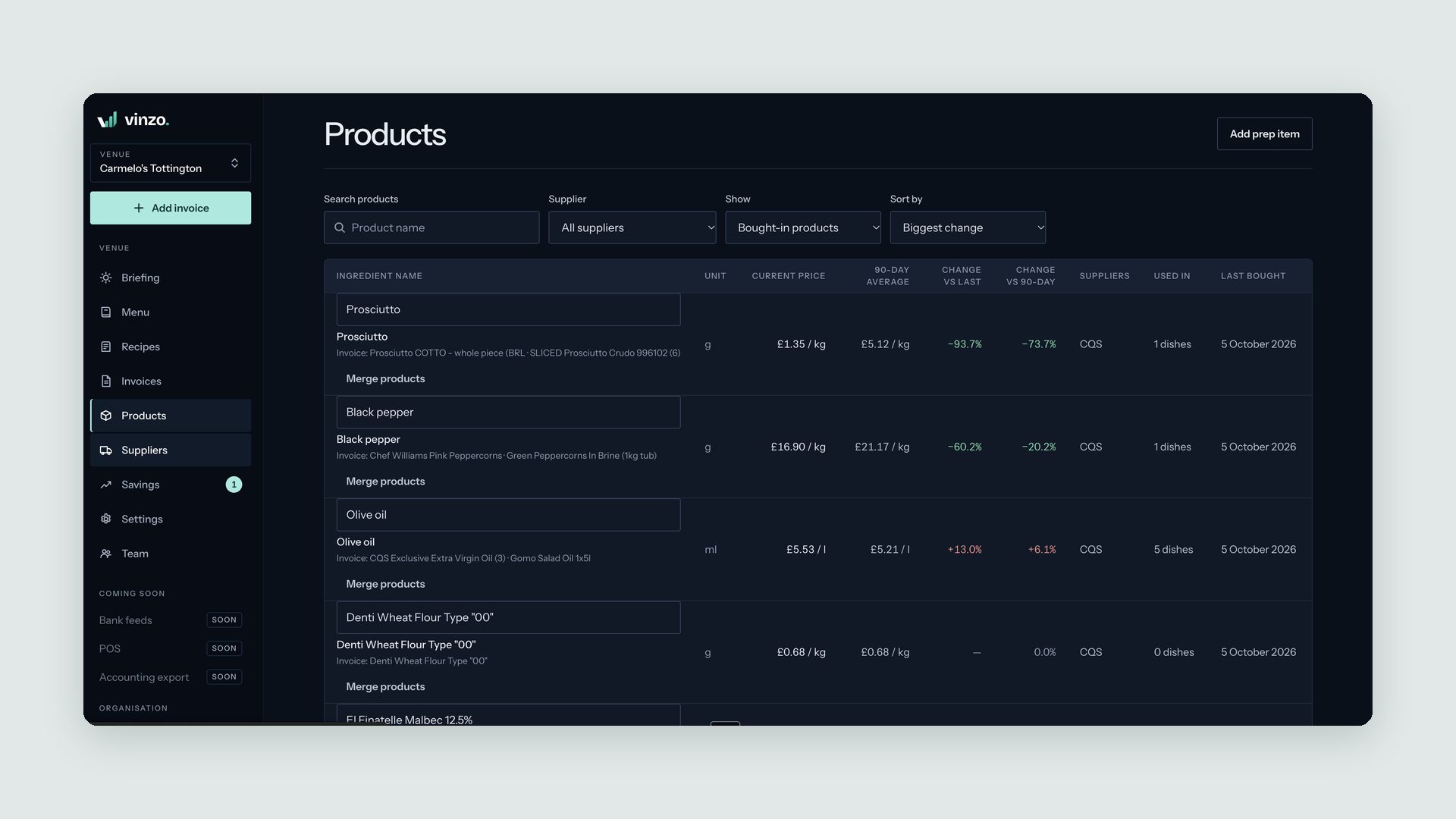Click the £16.90 / kg price
The width and height of the screenshot is (1456, 819).
(x=799, y=447)
